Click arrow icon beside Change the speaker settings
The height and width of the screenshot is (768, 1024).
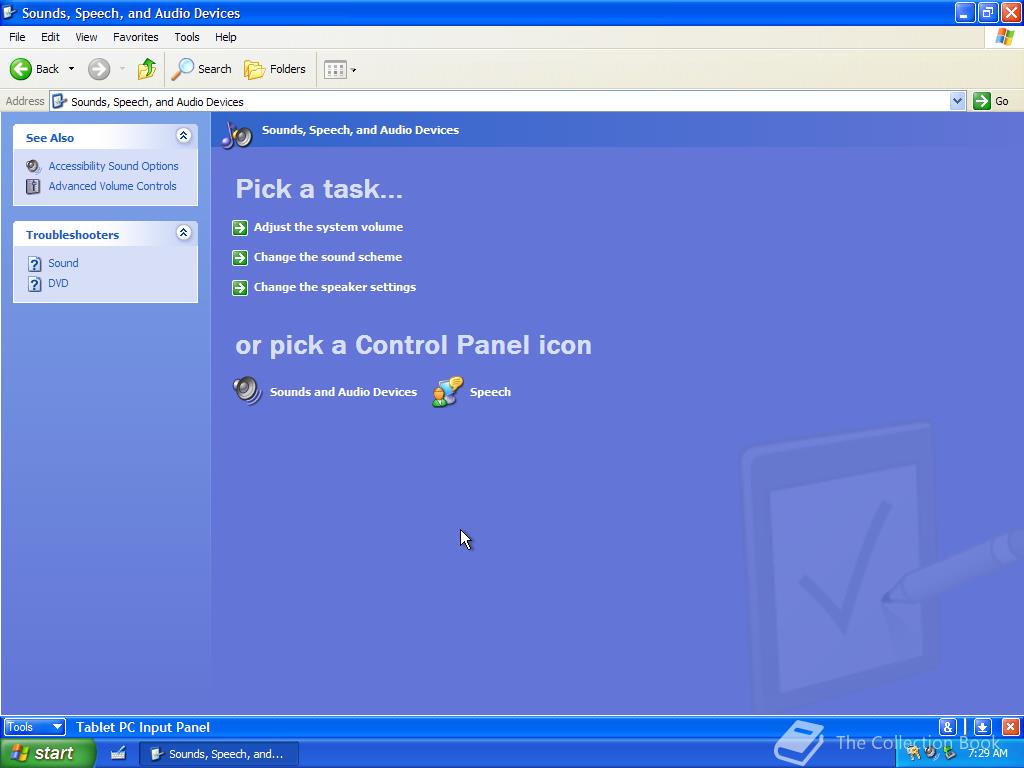[x=240, y=287]
